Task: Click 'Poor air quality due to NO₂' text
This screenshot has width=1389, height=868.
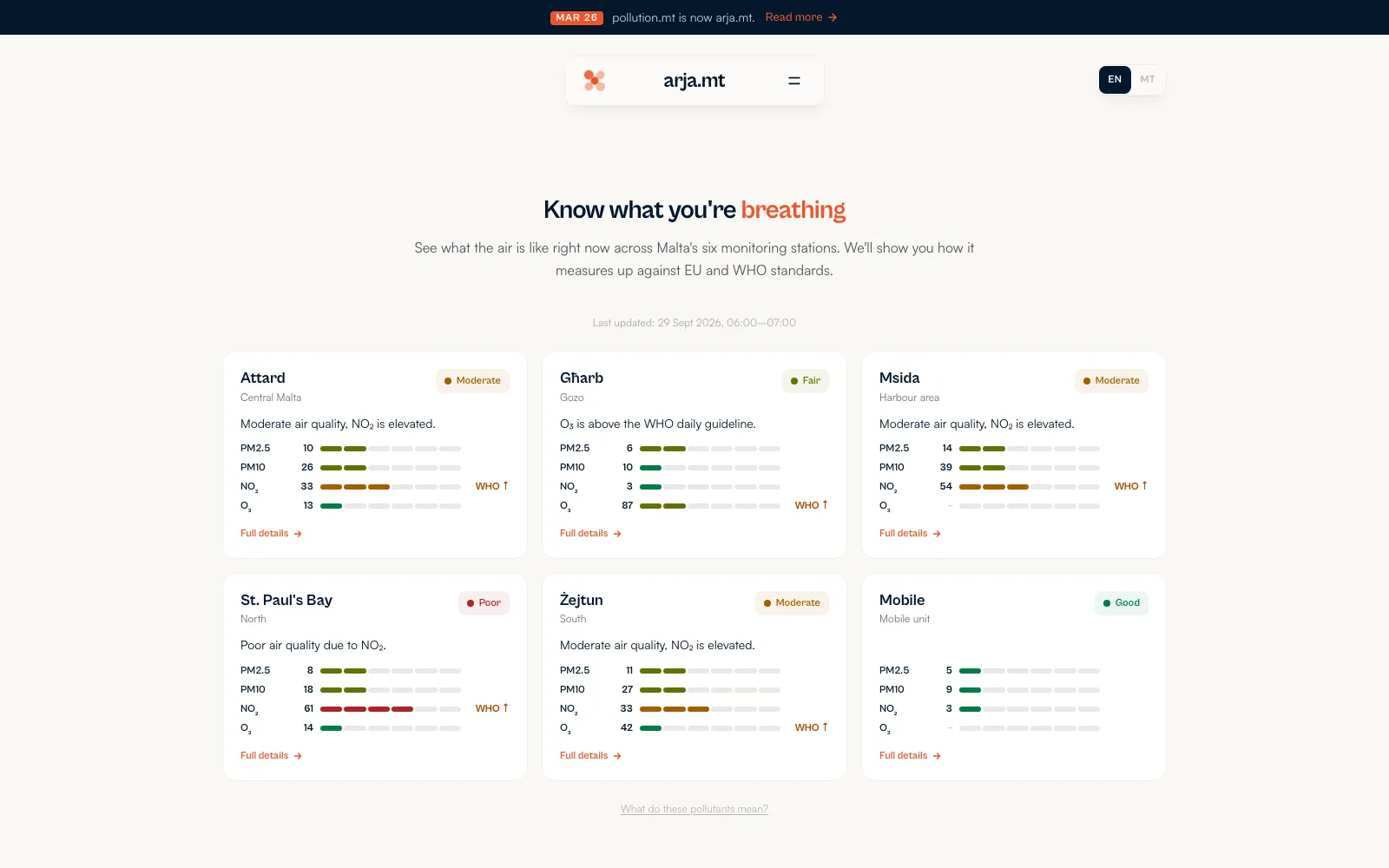Action: click(x=313, y=646)
